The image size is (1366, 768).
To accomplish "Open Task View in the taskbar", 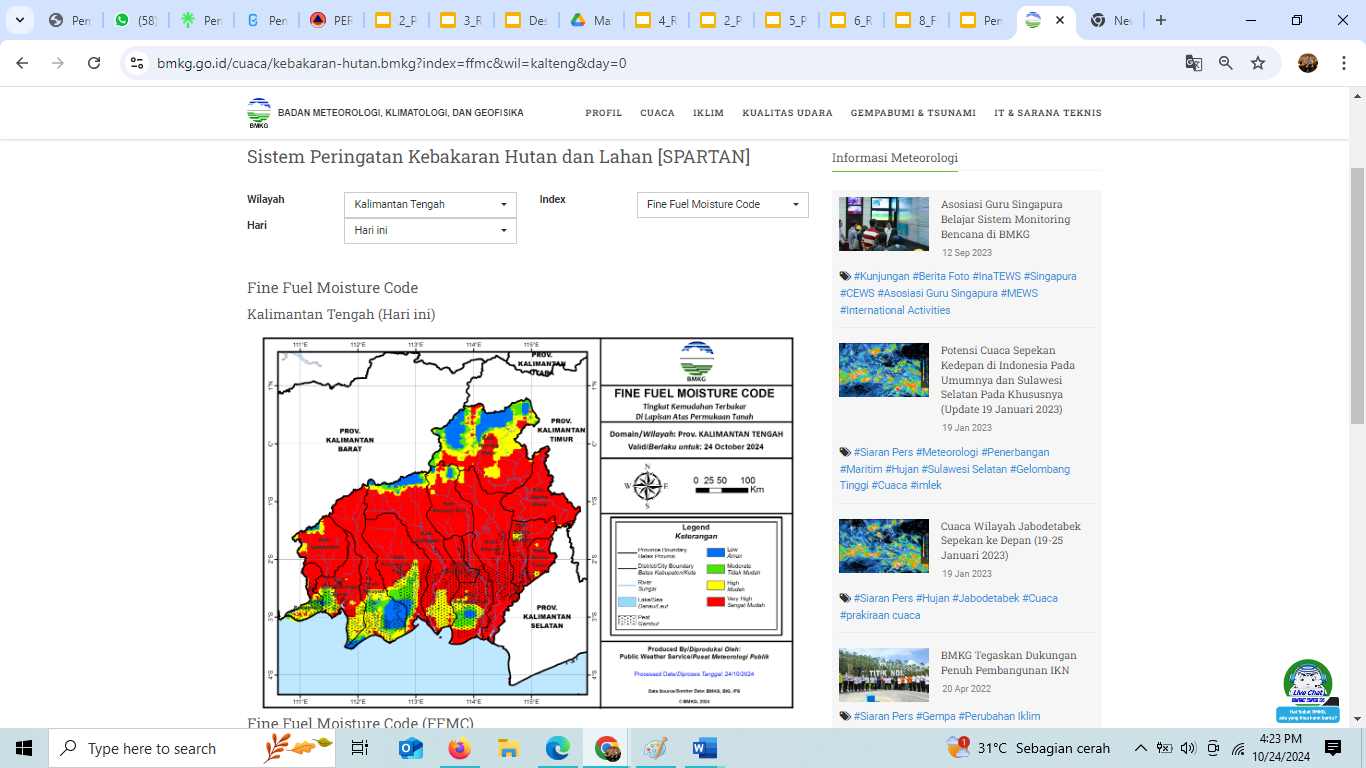I will pos(360,748).
